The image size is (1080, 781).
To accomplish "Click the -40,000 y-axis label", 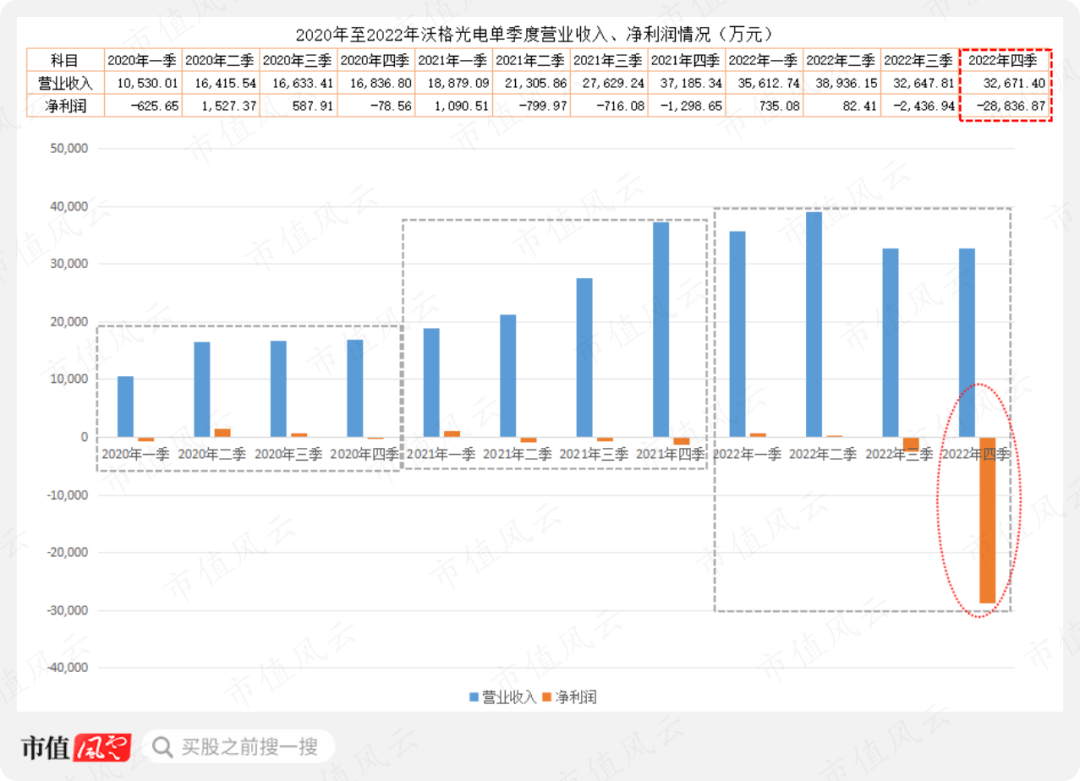I will tap(67, 667).
